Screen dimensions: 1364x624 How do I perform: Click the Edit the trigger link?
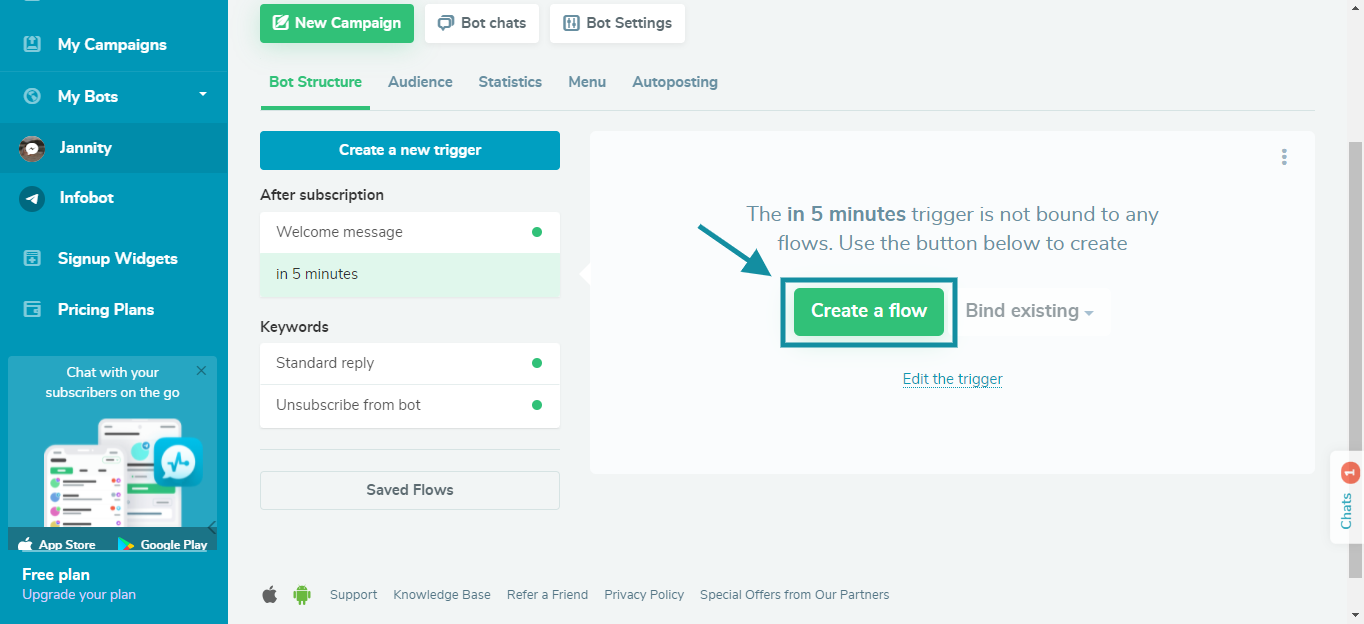[x=952, y=378]
